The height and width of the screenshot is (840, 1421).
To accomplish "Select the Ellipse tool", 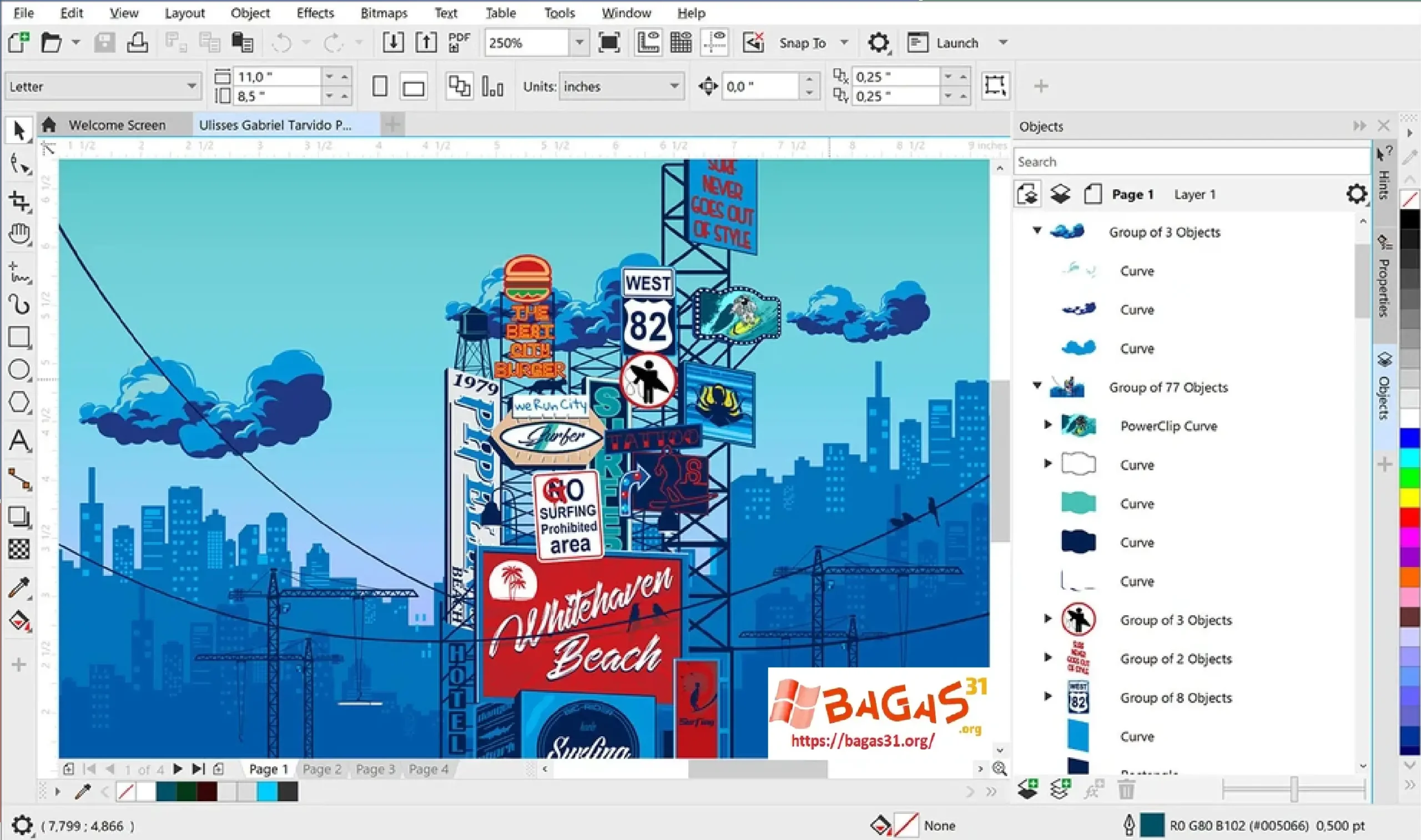I will 19,369.
